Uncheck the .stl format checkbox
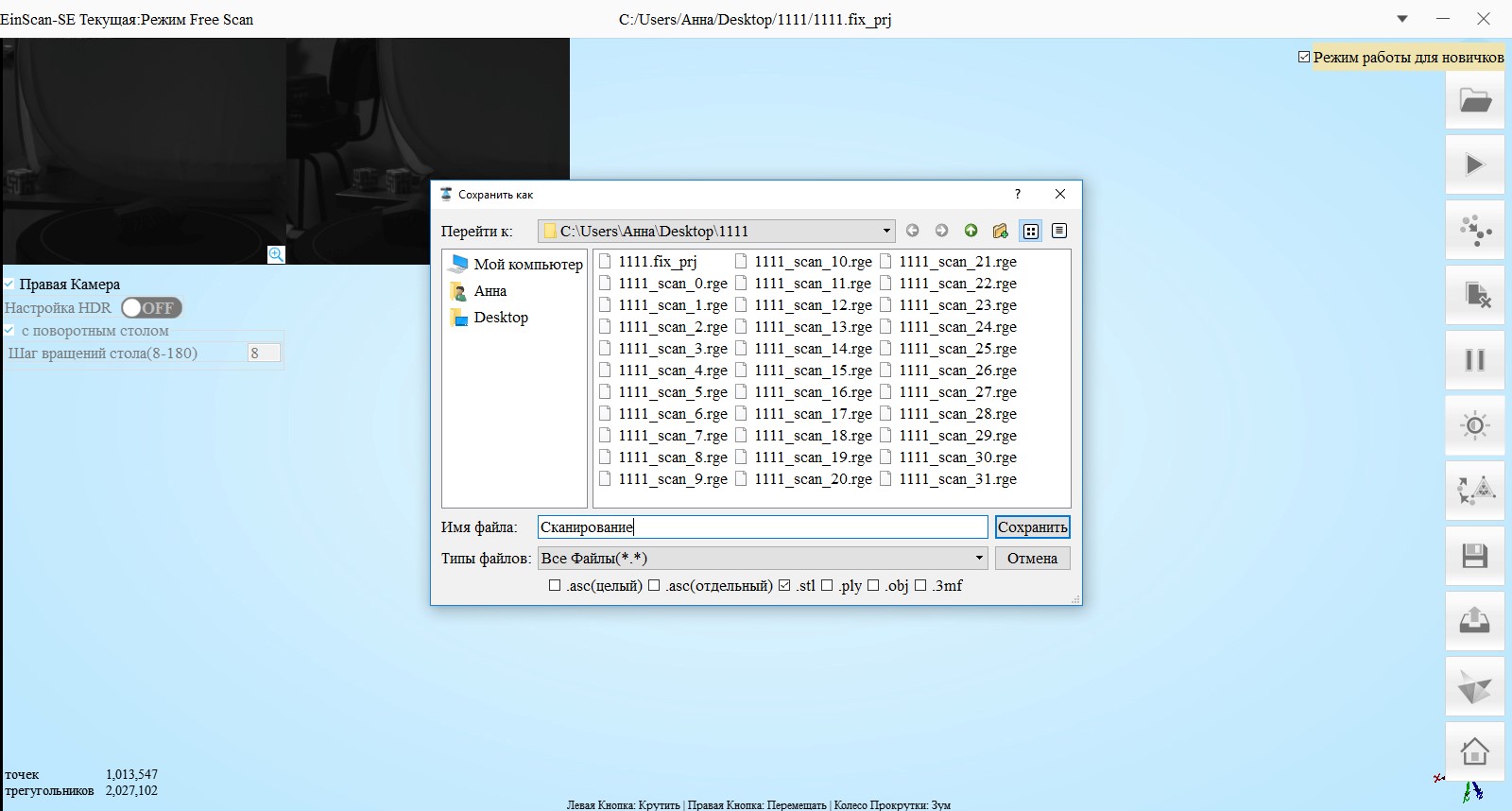Screen dimensions: 1512x811 [x=784, y=586]
